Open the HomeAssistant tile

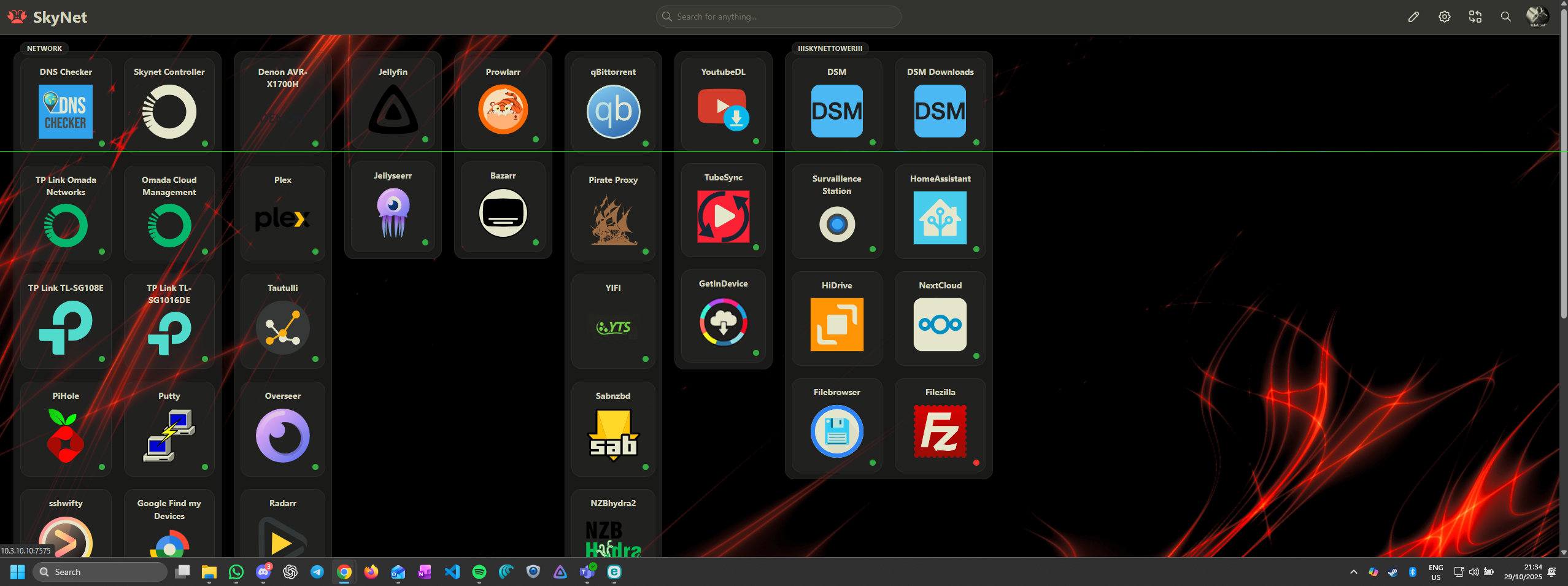click(x=940, y=211)
